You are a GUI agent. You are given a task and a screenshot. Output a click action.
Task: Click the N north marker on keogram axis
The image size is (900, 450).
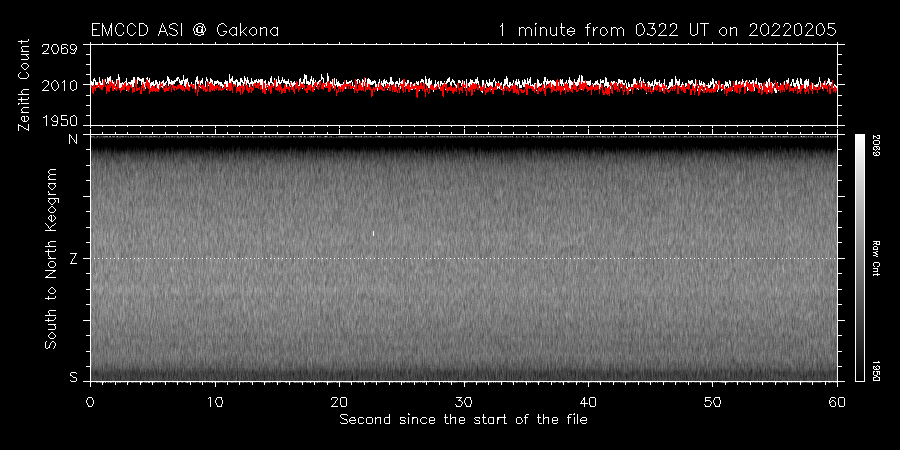[73, 139]
